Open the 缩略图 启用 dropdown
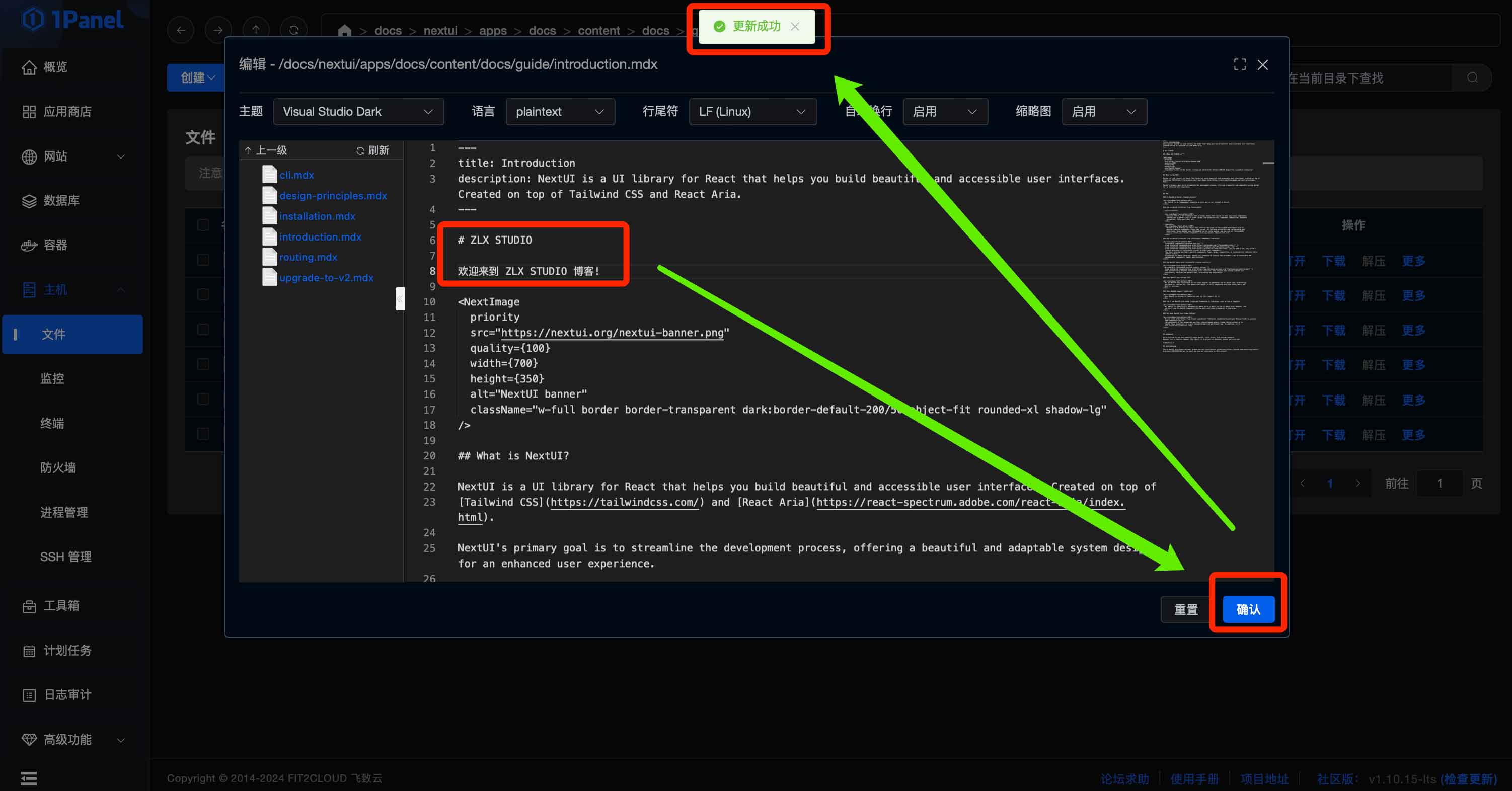Screen dimensions: 1512x791 click(x=1104, y=112)
